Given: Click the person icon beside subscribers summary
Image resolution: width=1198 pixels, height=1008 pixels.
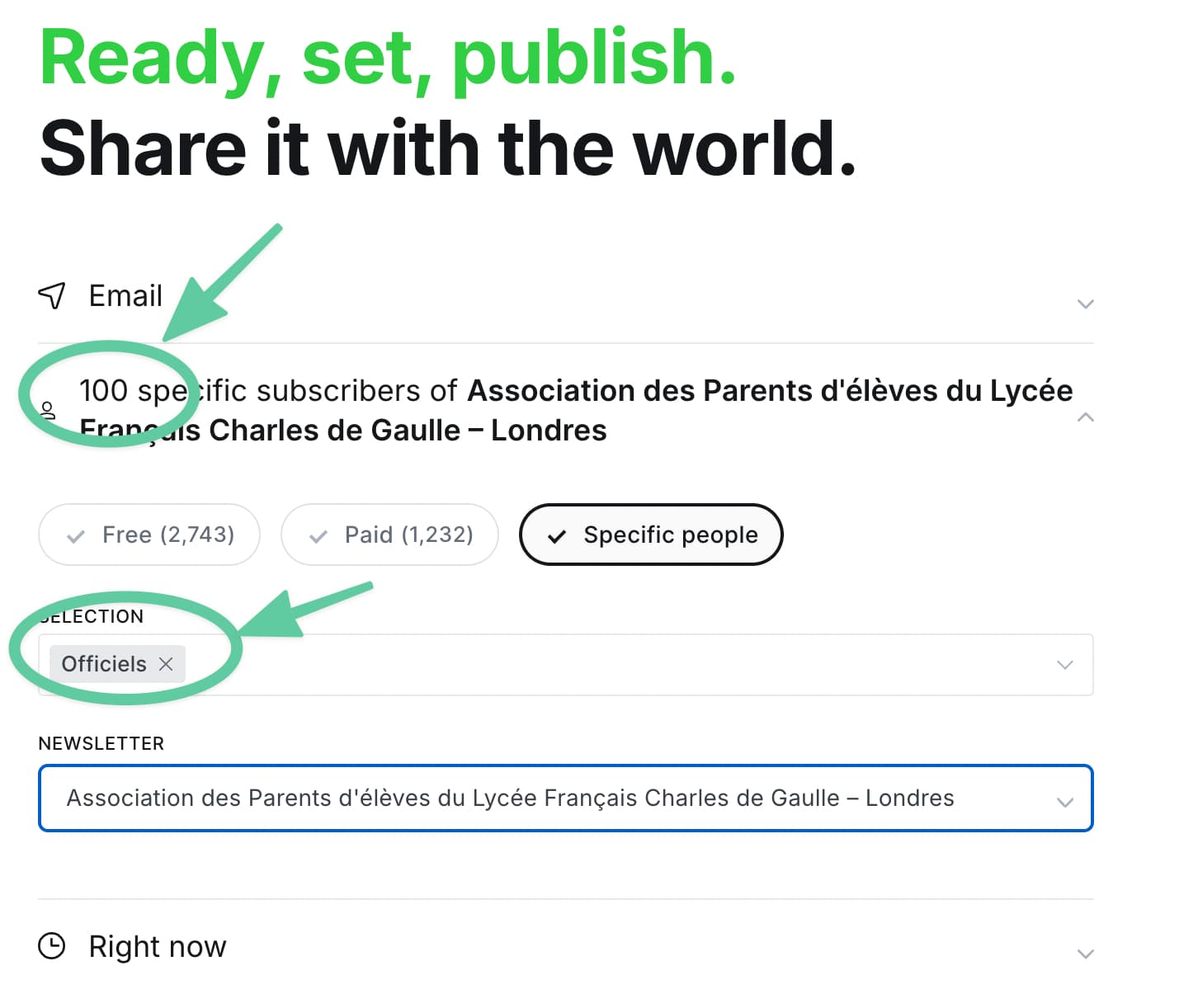Looking at the screenshot, I should click(48, 410).
